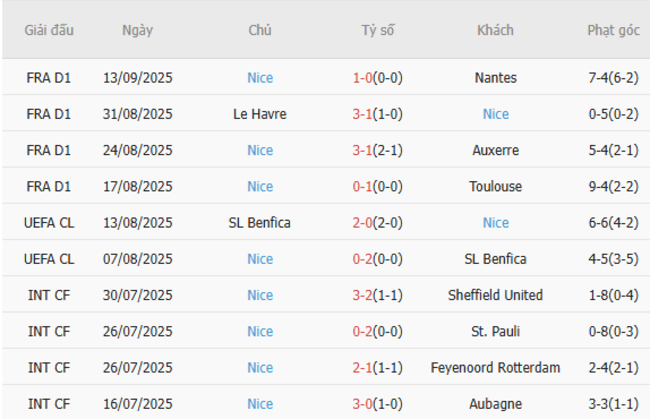Click the St. Pauli team name
This screenshot has height=419, width=650.
pyautogui.click(x=495, y=331)
